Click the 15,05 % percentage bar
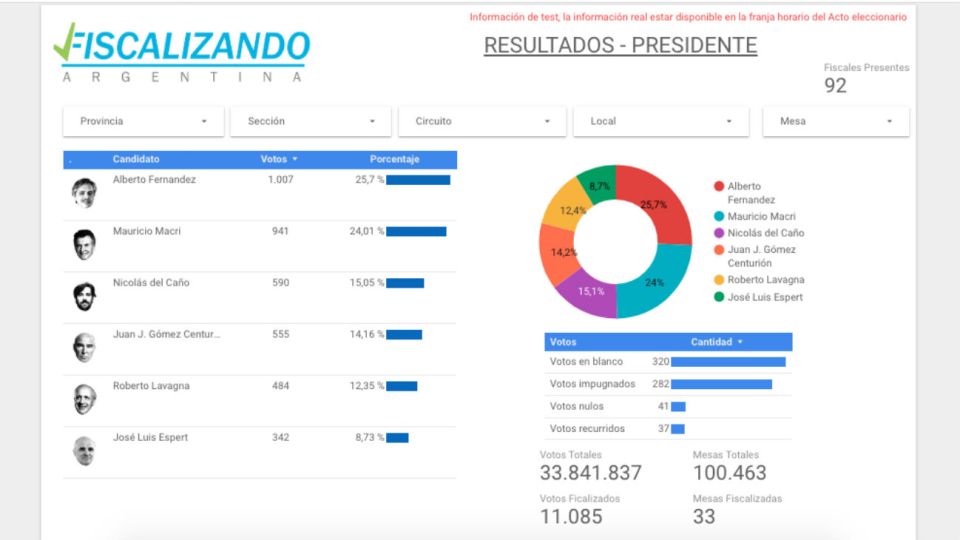Image resolution: width=960 pixels, height=540 pixels. pyautogui.click(x=405, y=283)
